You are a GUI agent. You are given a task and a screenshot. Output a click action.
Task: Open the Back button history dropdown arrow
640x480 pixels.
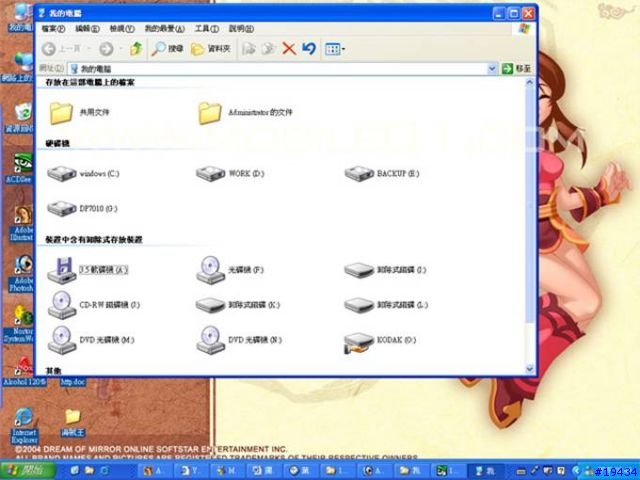89,49
